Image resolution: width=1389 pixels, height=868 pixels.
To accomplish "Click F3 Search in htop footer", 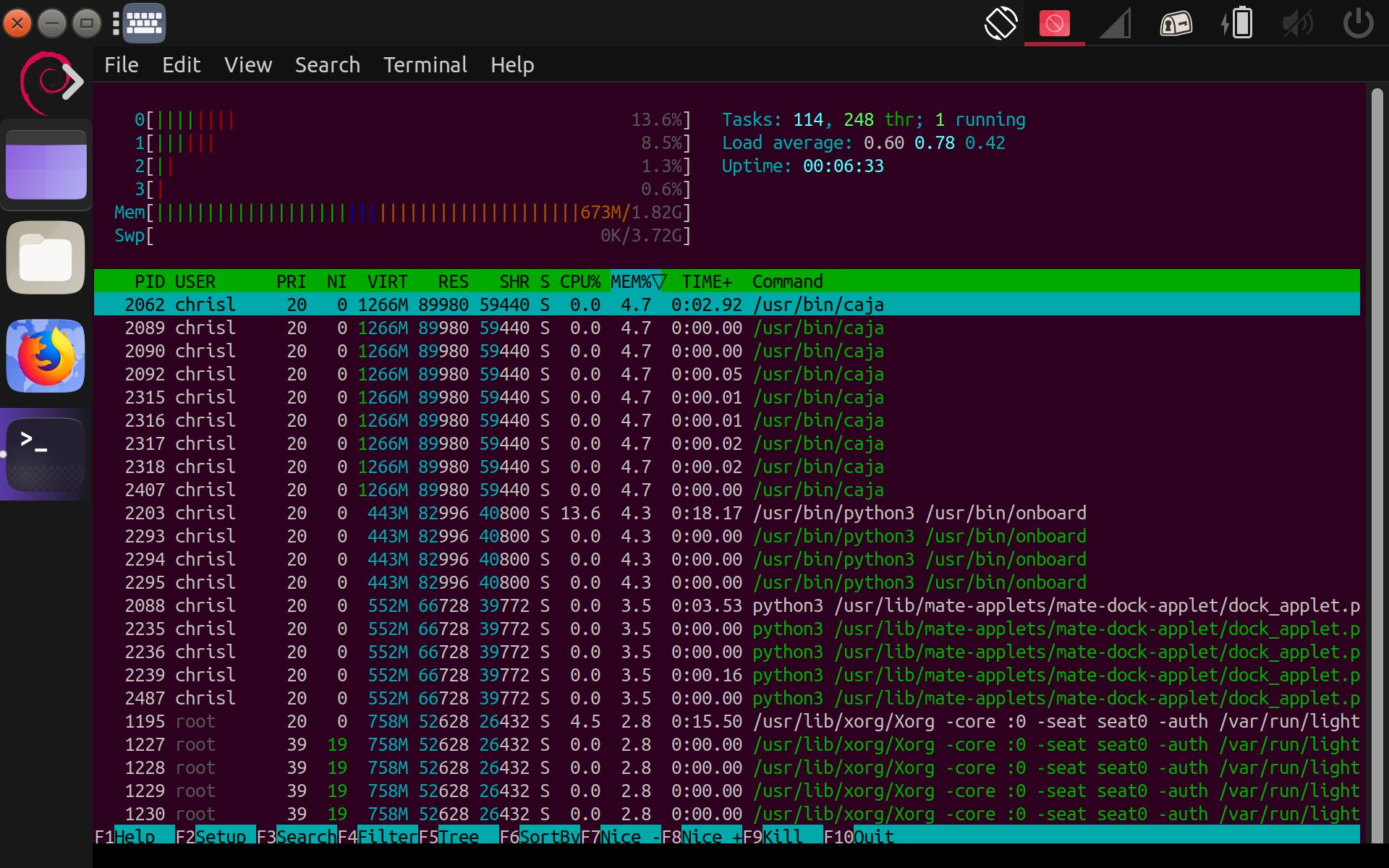I will (x=297, y=836).
